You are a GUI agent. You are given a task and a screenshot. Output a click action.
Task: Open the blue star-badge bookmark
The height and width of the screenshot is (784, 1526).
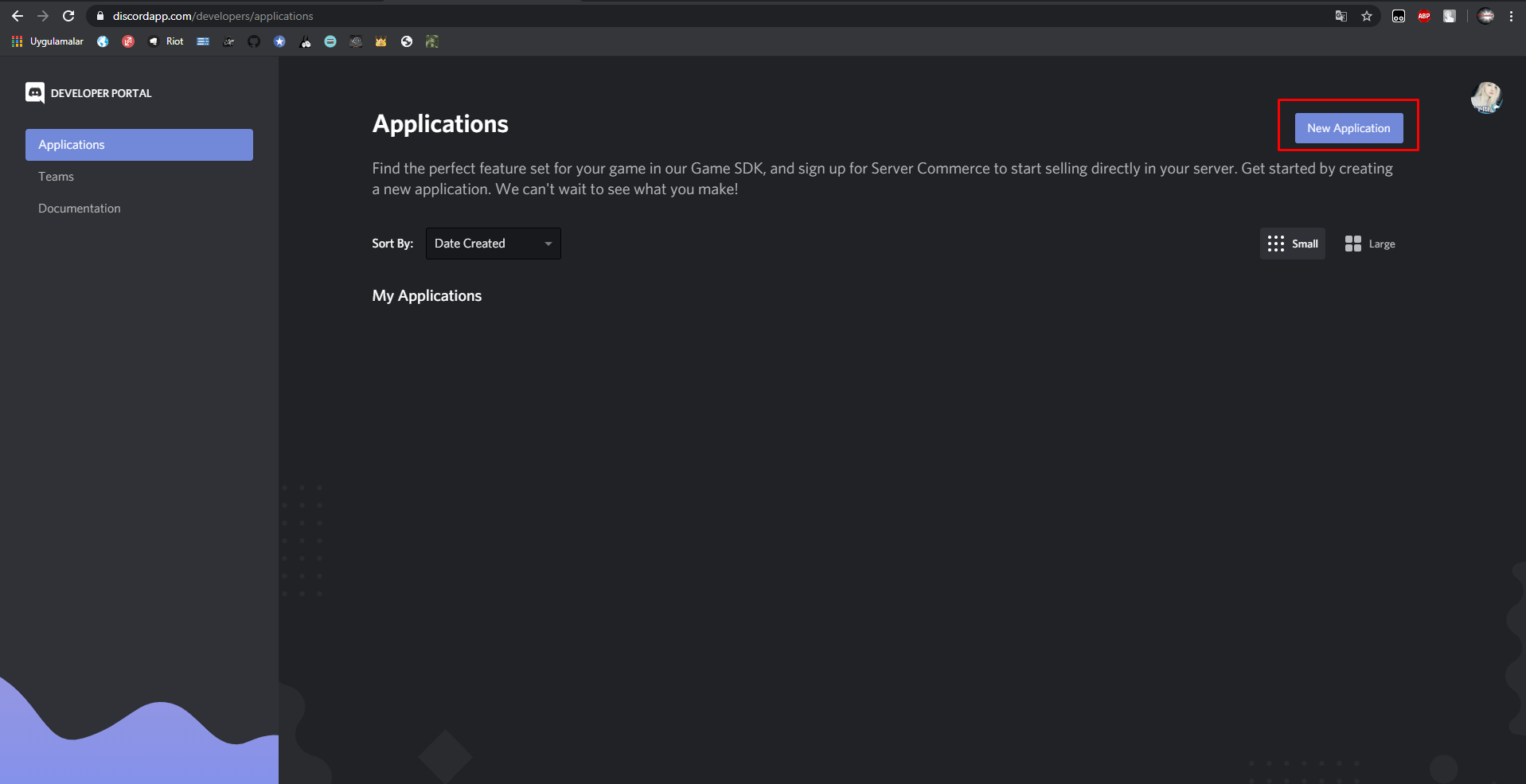(279, 41)
